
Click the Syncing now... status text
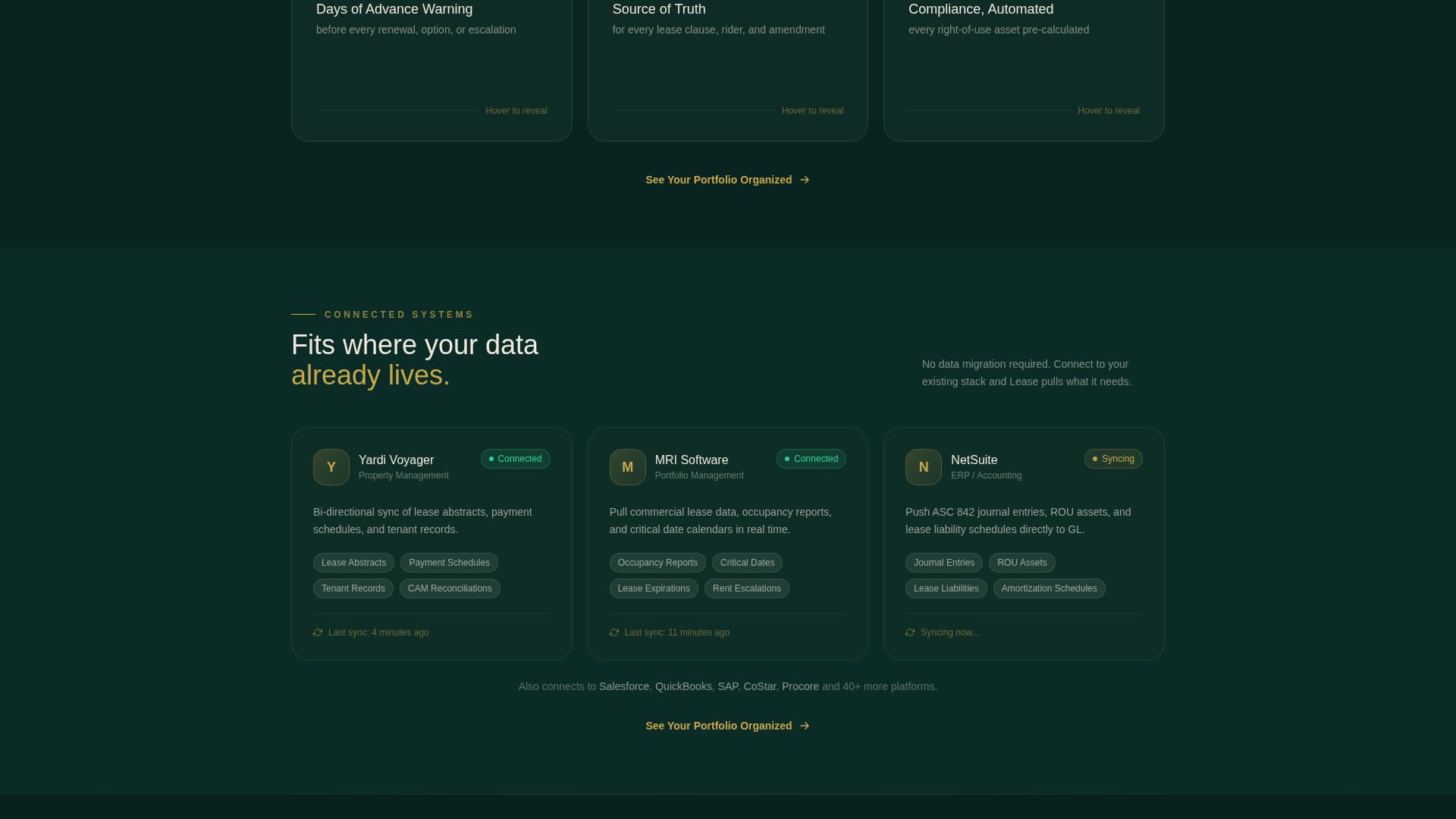pos(950,632)
